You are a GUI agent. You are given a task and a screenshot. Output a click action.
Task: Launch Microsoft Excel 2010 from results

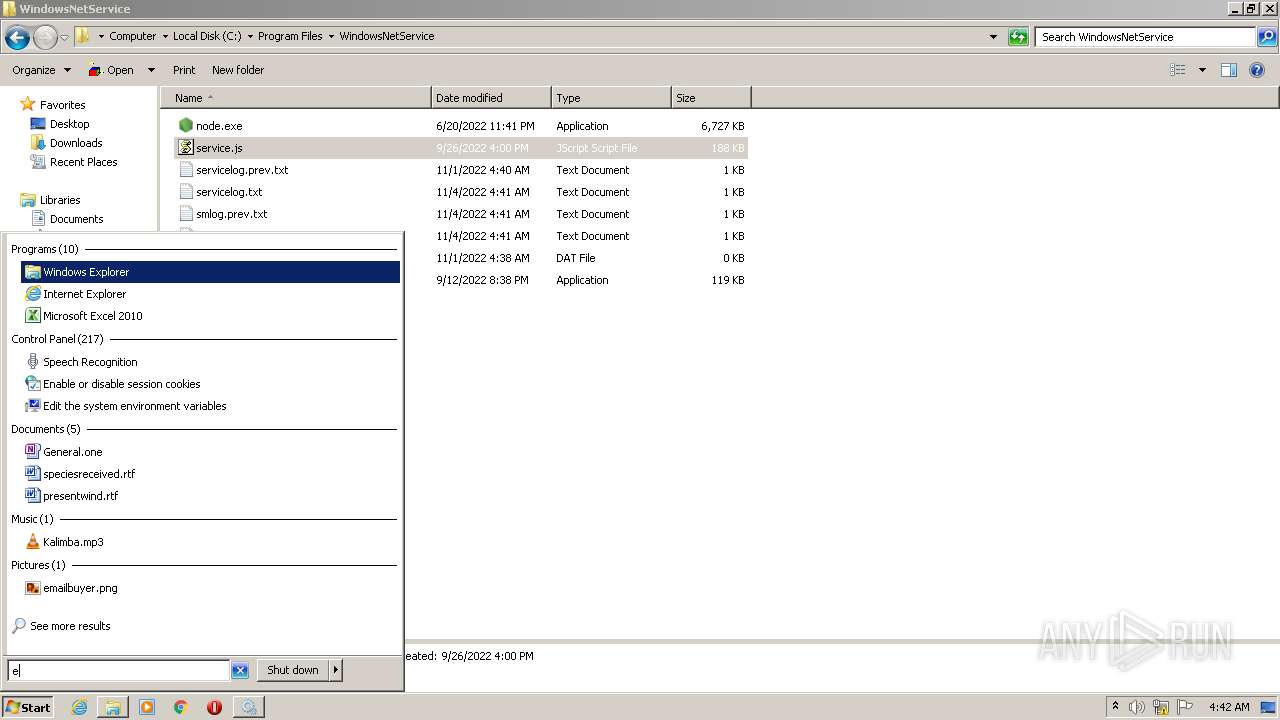click(x=210, y=316)
